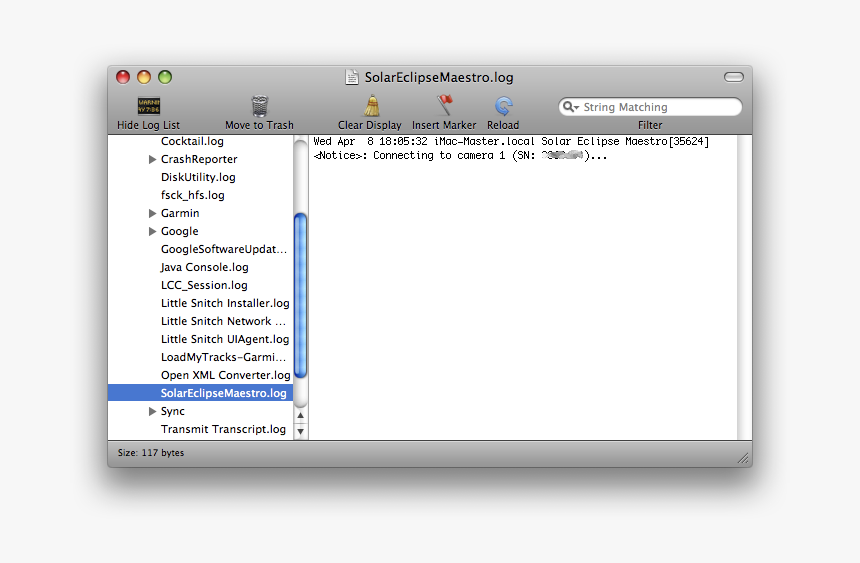Click the Wed Apr 8 18:05:32 timestamp line
The image size is (860, 563).
[511, 142]
